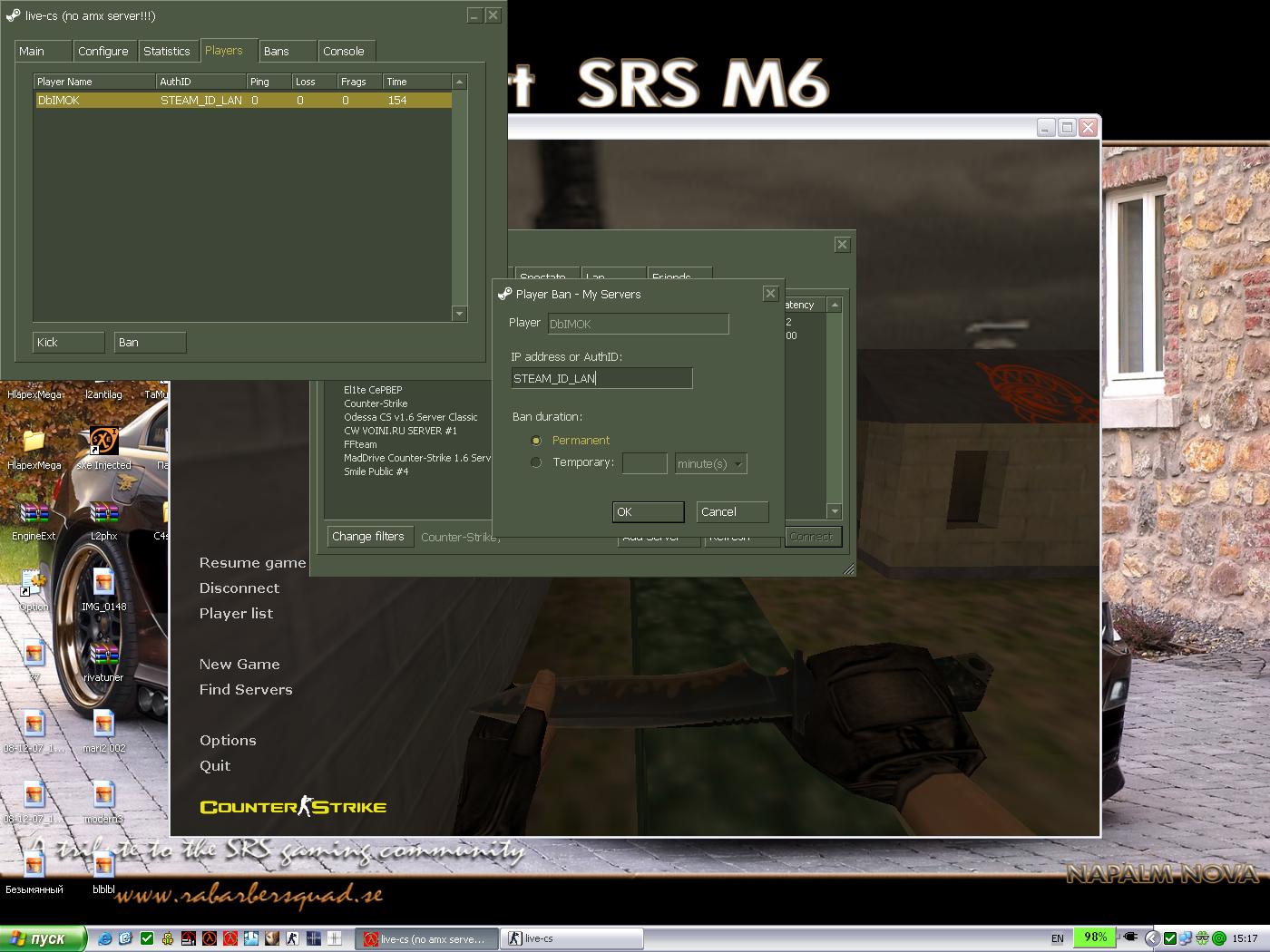
Task: Click the yellow figure quick launch icon
Action: 168,938
